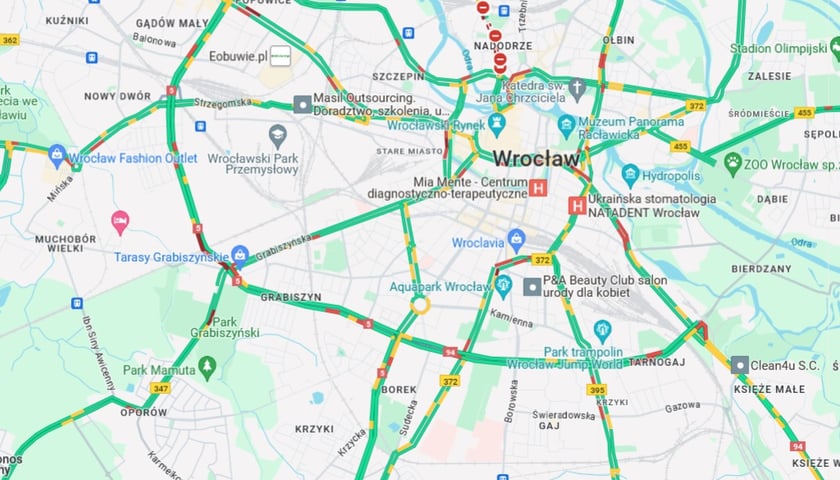Open the Aquapark Wrocław teal pin
Viewport: 840px width, 480px height.
coord(504,287)
